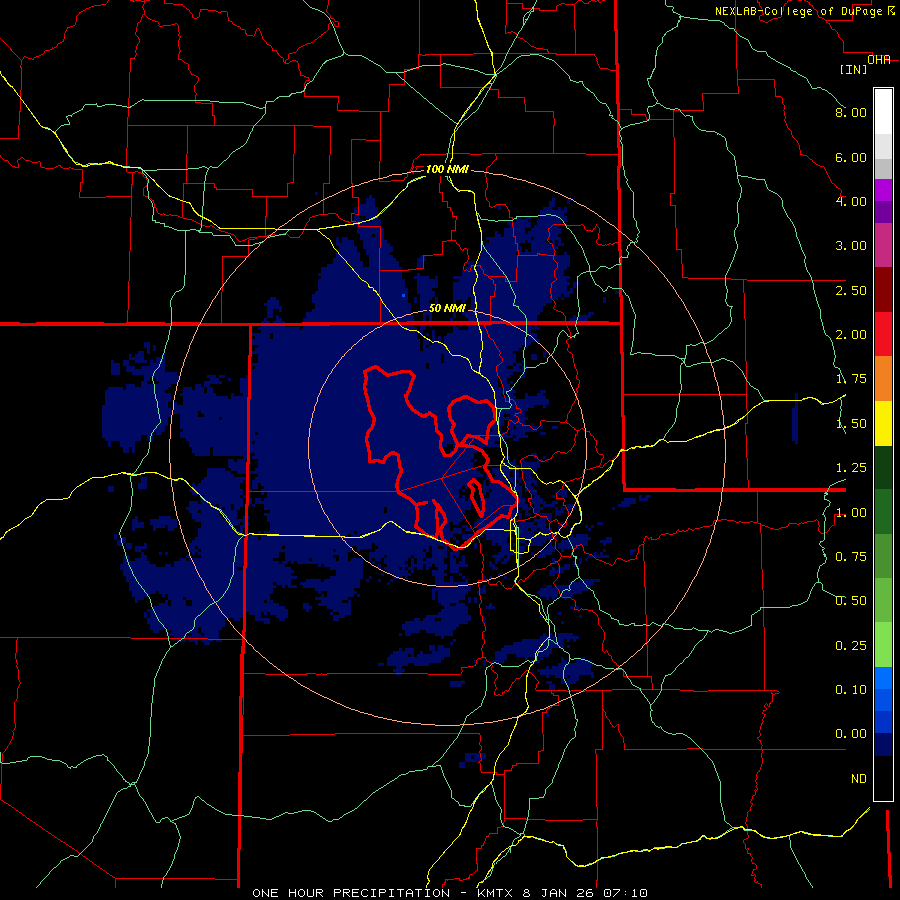Click the 'KMTX' radar site identifier
Screen dimensions: 900x900
tap(495, 893)
